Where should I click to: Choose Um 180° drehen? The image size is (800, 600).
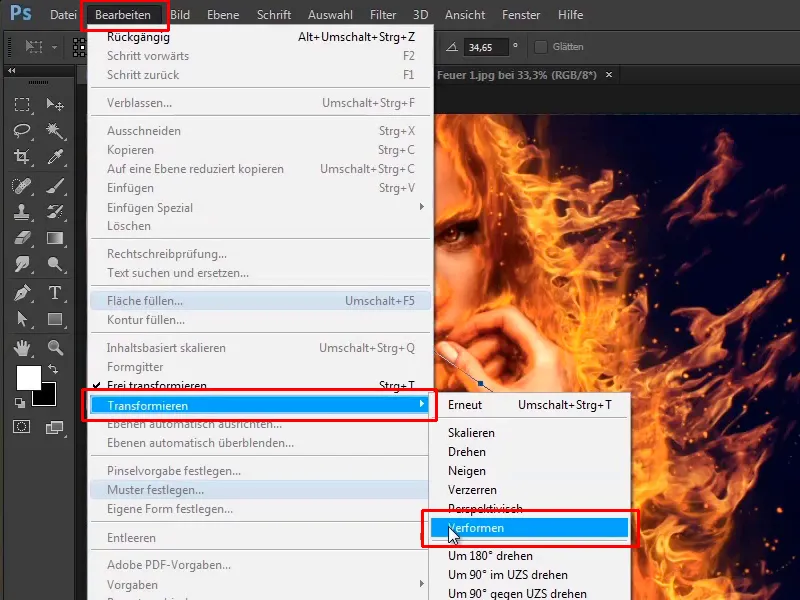pyautogui.click(x=530, y=556)
